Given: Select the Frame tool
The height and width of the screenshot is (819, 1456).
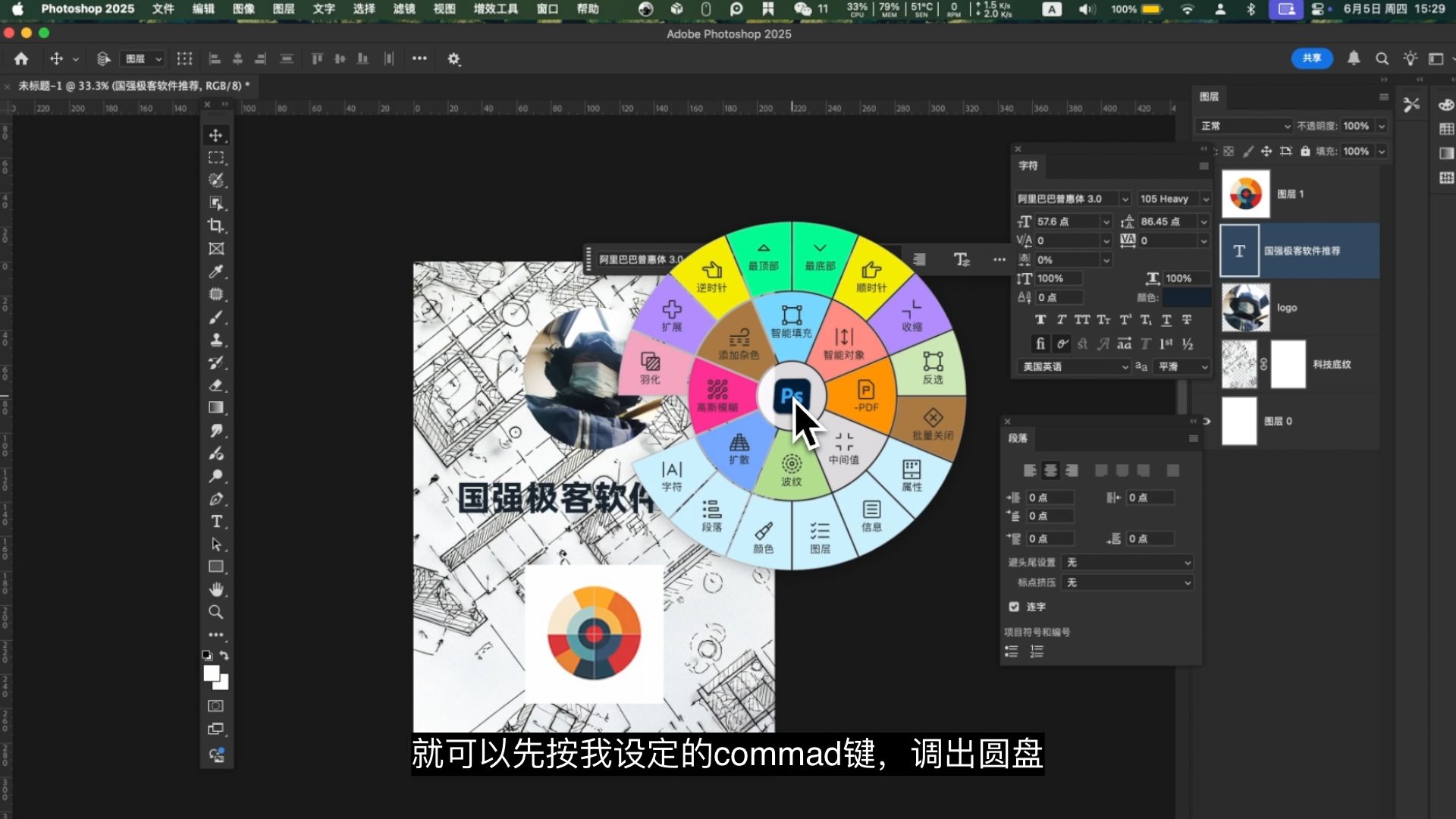Looking at the screenshot, I should pyautogui.click(x=216, y=249).
